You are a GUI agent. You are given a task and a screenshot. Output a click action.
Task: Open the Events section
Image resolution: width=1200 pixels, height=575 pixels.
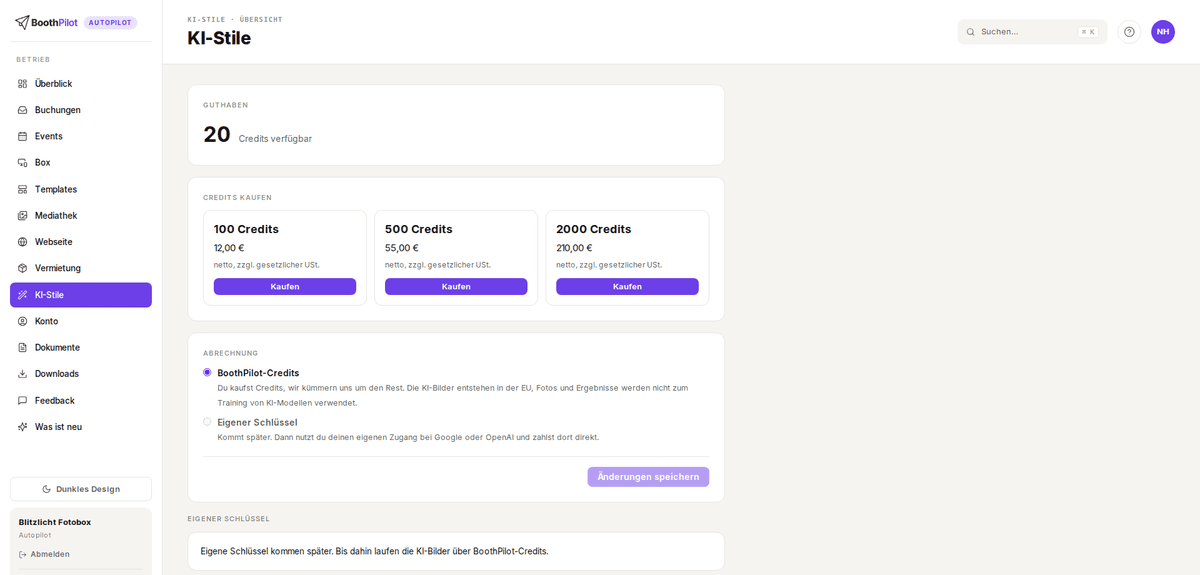pyautogui.click(x=81, y=136)
